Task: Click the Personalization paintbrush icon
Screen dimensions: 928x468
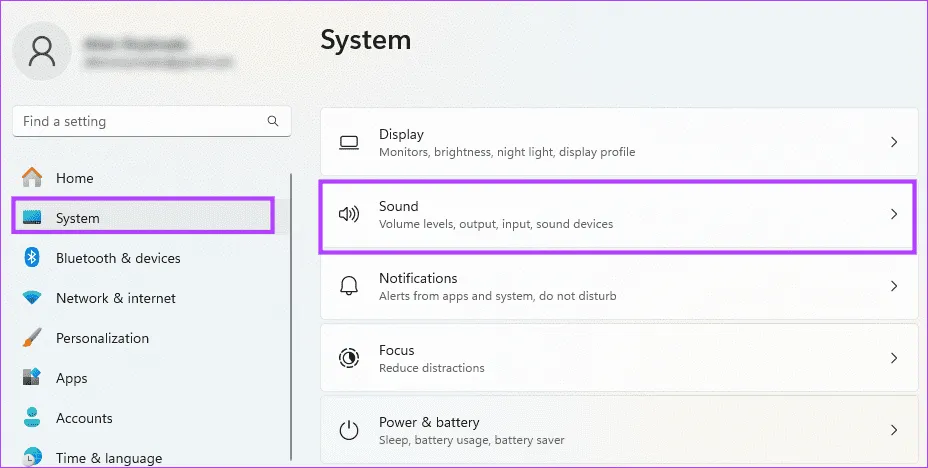Action: coord(32,338)
